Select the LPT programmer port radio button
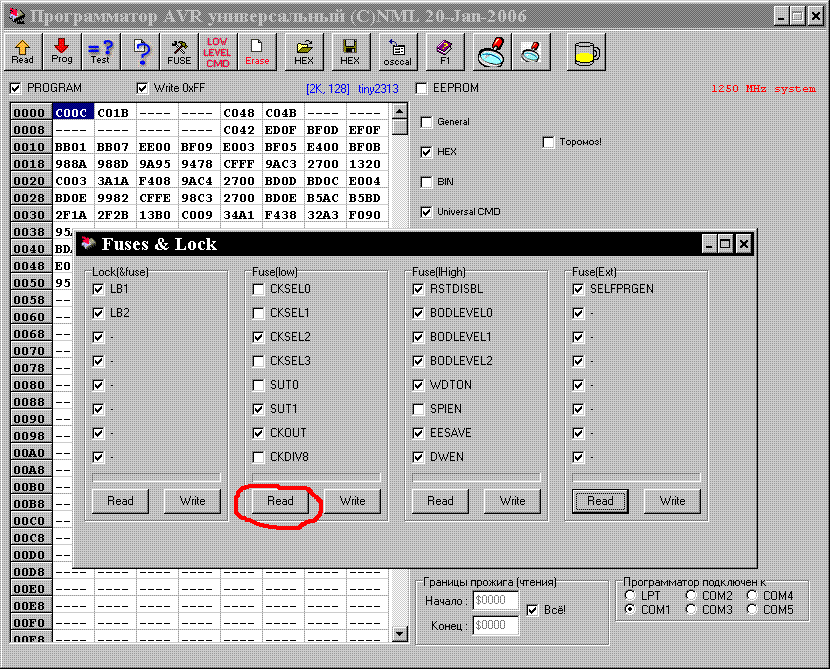 click(630, 596)
